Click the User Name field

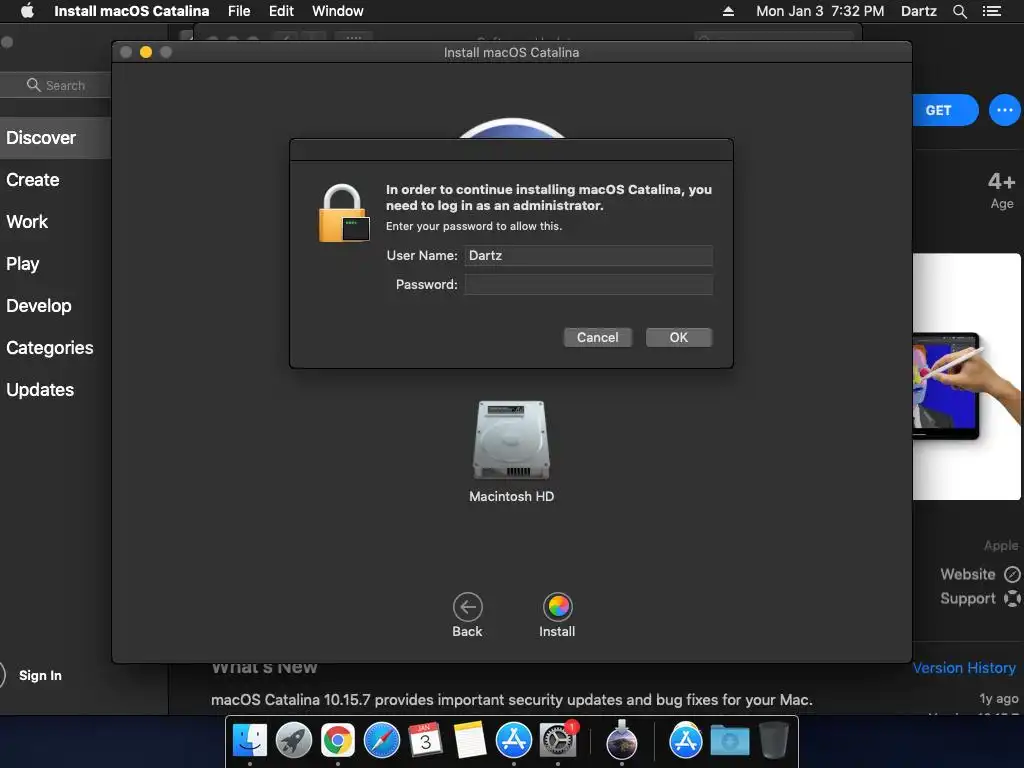point(588,255)
